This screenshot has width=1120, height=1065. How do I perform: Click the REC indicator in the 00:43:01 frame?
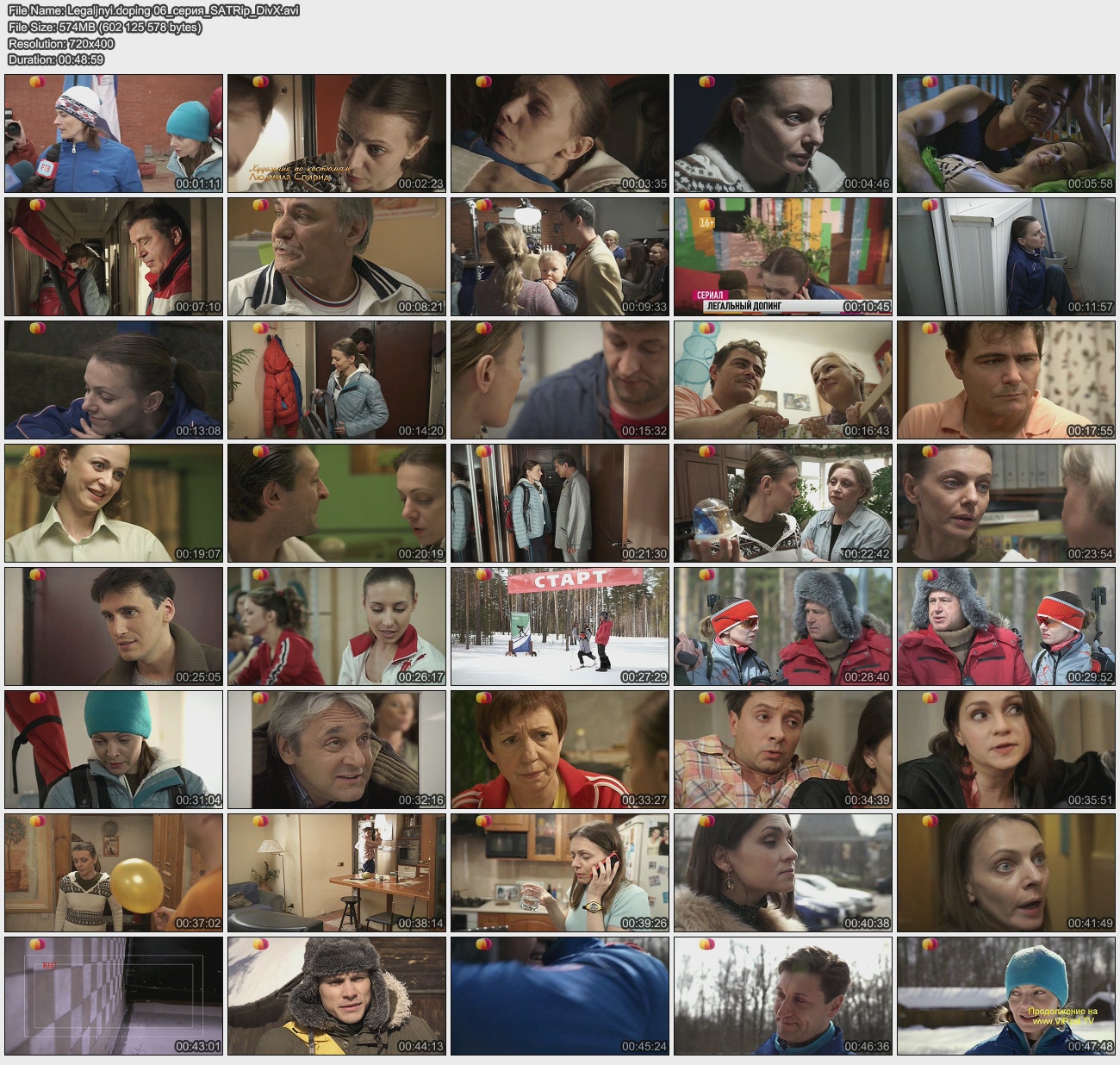click(x=50, y=966)
